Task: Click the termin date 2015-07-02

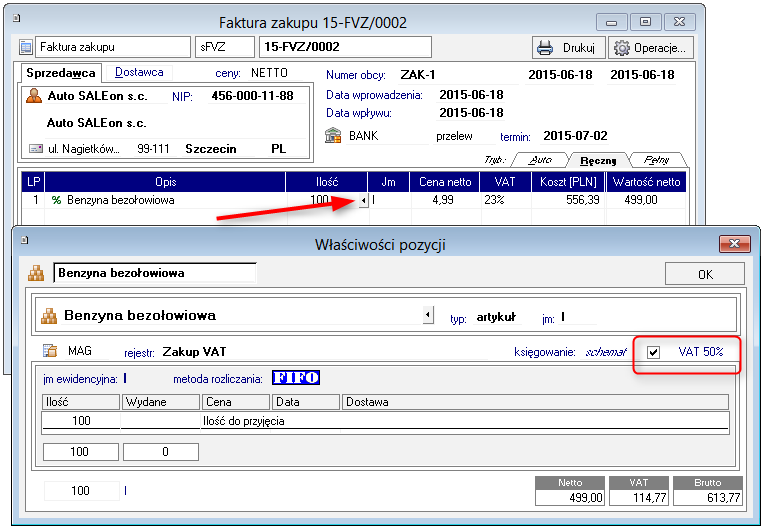Action: click(x=575, y=136)
